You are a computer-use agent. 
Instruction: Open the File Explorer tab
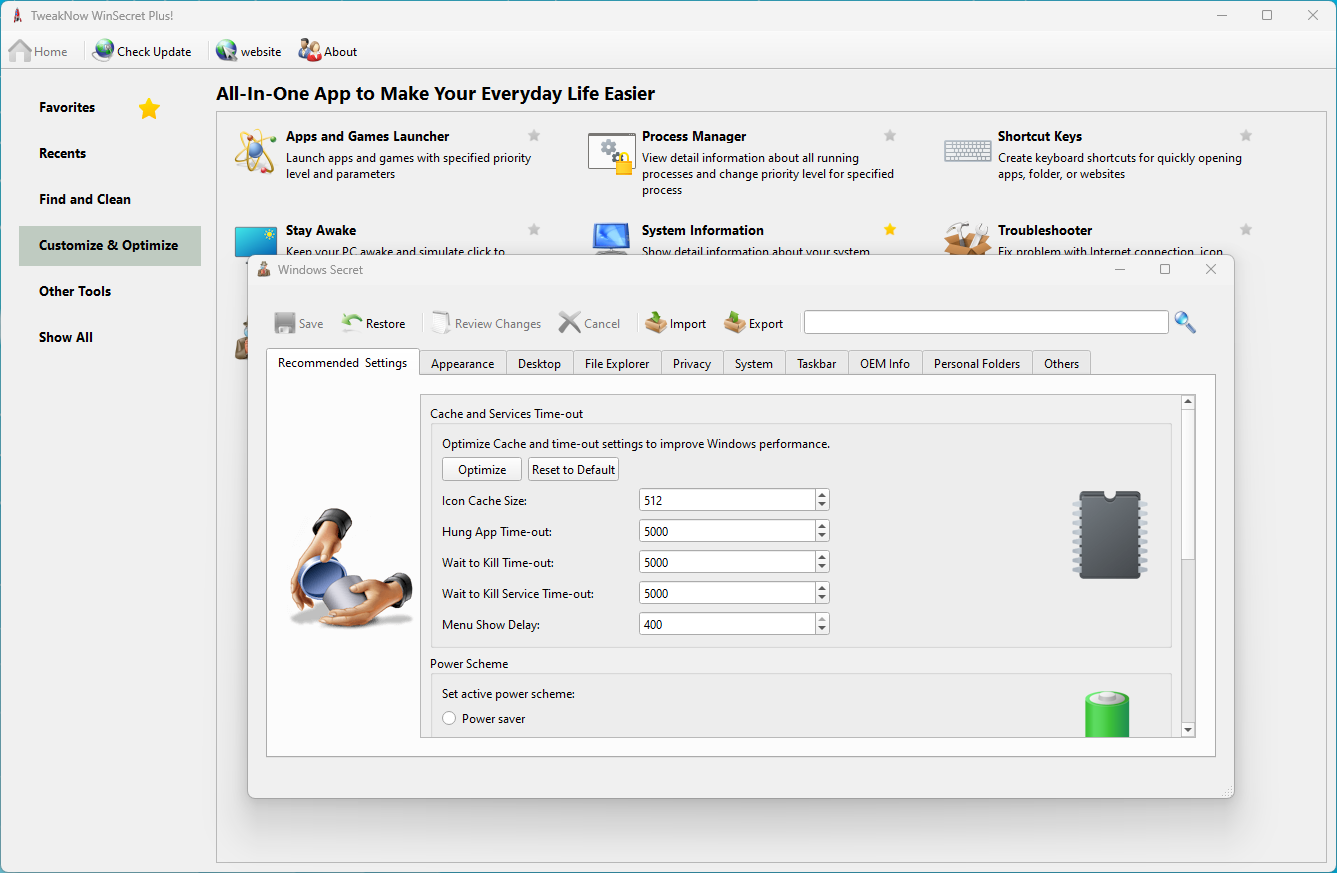pos(617,364)
